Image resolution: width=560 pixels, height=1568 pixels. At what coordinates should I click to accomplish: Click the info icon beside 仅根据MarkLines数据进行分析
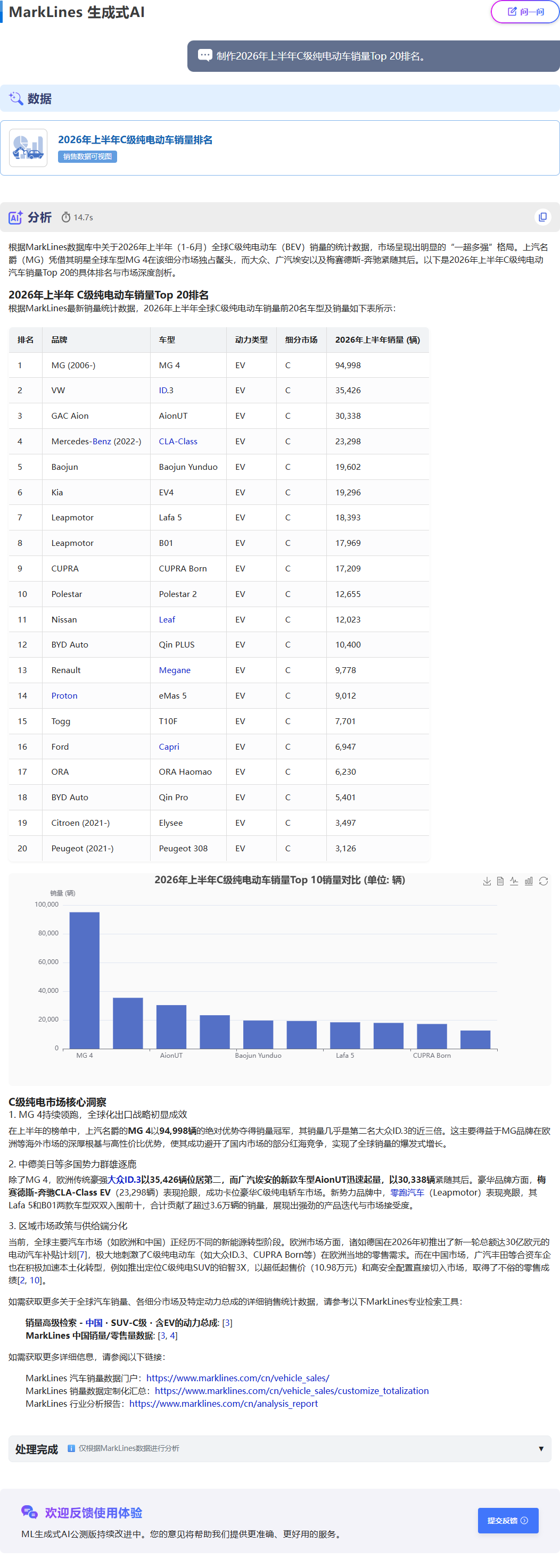[x=71, y=1449]
